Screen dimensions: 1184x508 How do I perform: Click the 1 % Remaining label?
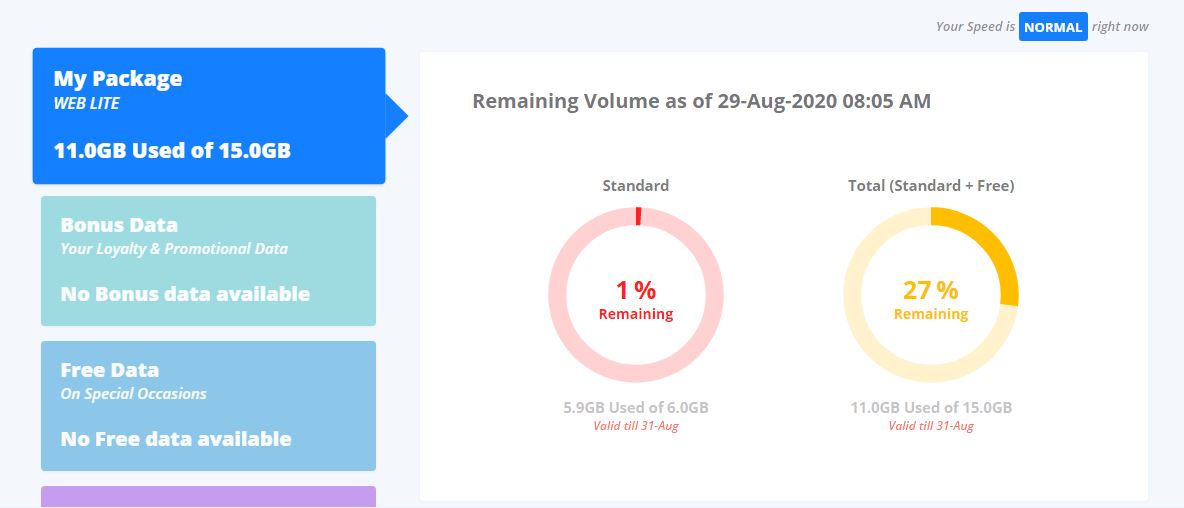[x=636, y=300]
